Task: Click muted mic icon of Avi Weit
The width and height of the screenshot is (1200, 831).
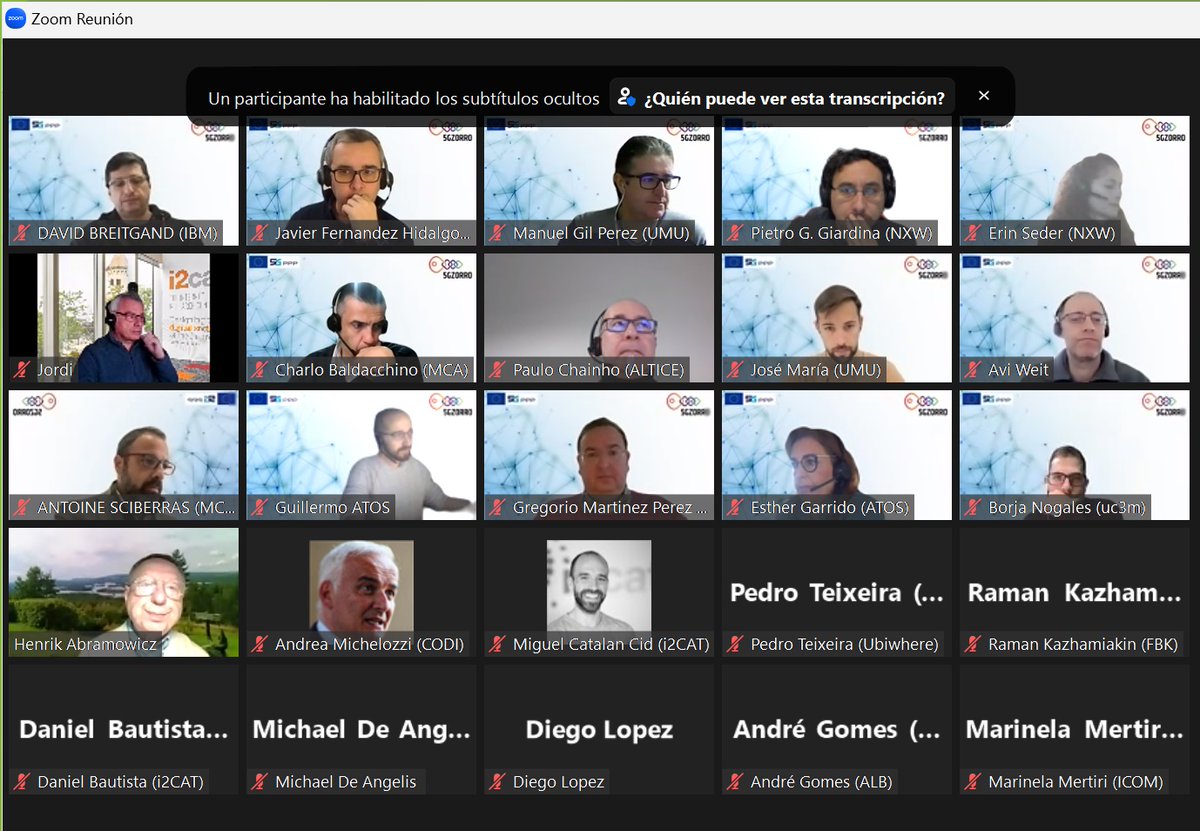Action: pyautogui.click(x=974, y=370)
